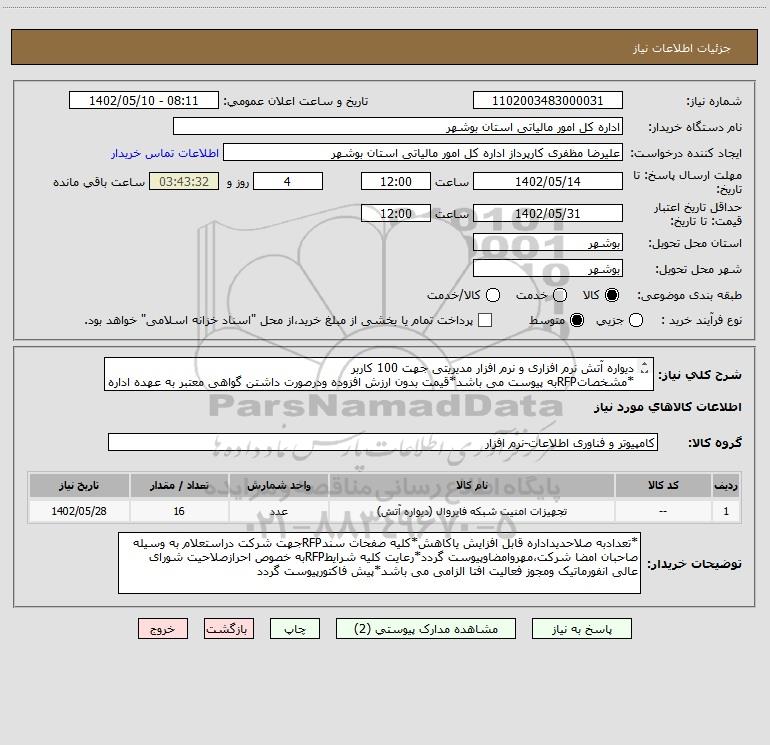Open اطلاعات تماس خریدار link
This screenshot has width=770, height=745.
(x=165, y=153)
